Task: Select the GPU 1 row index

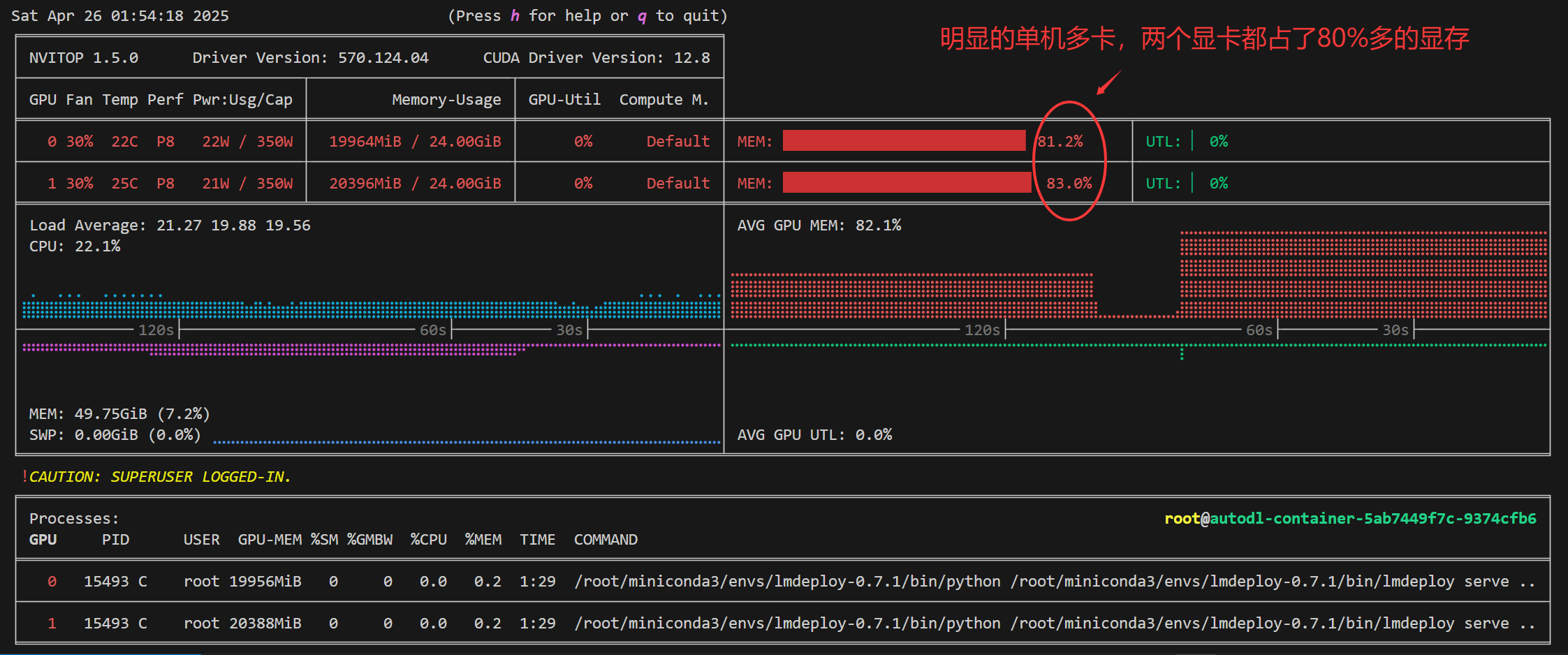Action: [52, 183]
